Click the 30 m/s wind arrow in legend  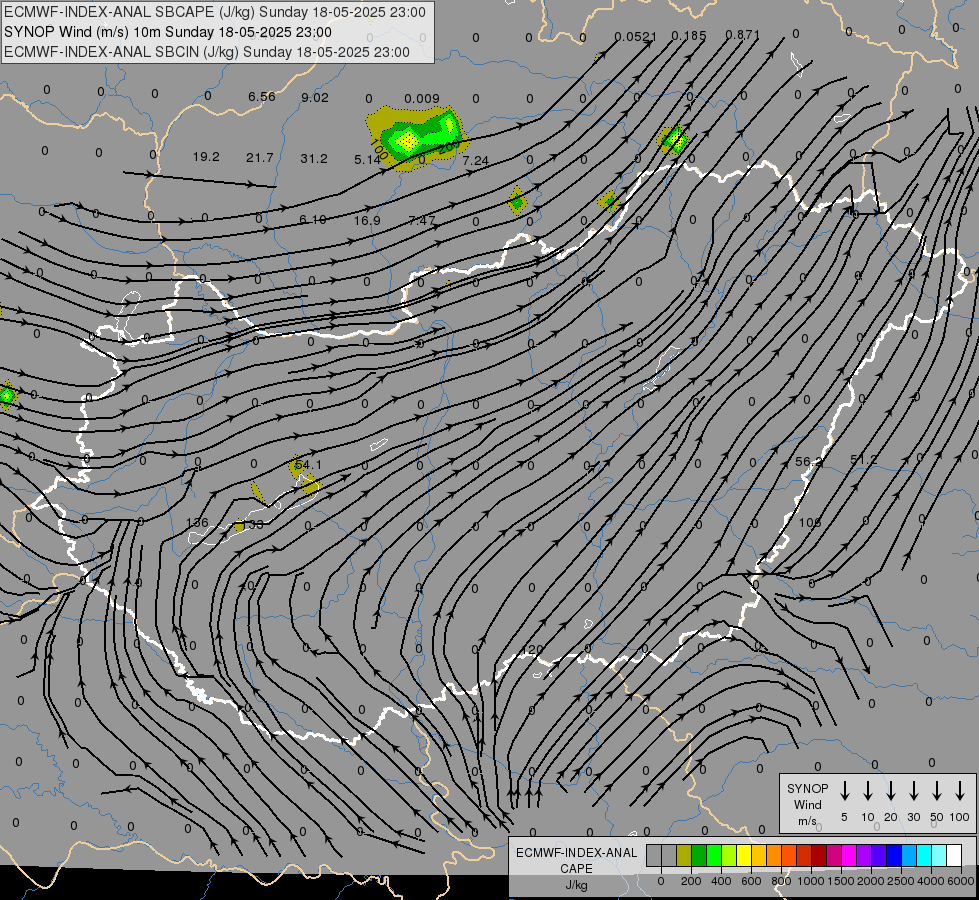[913, 790]
